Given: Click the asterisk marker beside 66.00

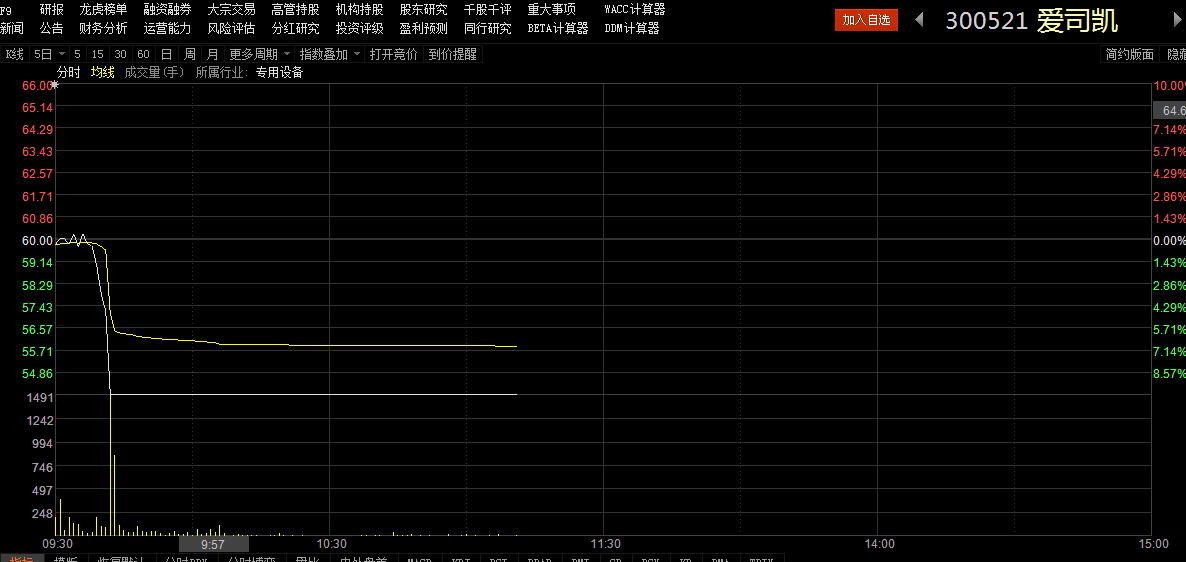Looking at the screenshot, I should tap(56, 85).
